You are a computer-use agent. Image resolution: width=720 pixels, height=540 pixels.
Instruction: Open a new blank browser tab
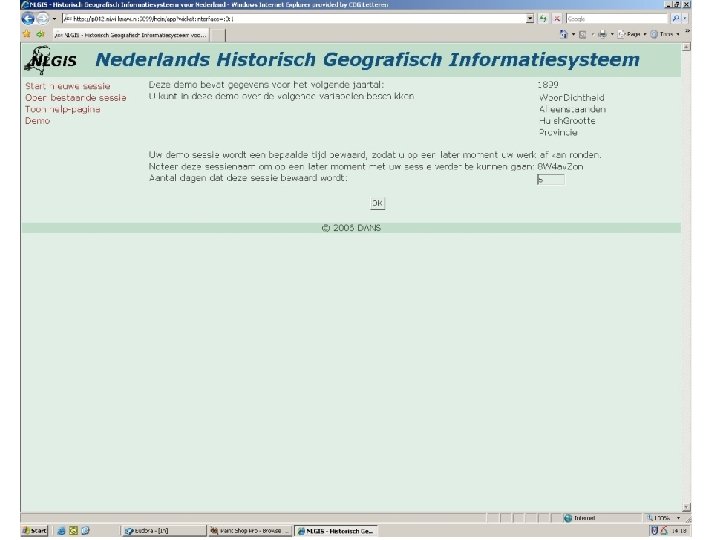218,35
